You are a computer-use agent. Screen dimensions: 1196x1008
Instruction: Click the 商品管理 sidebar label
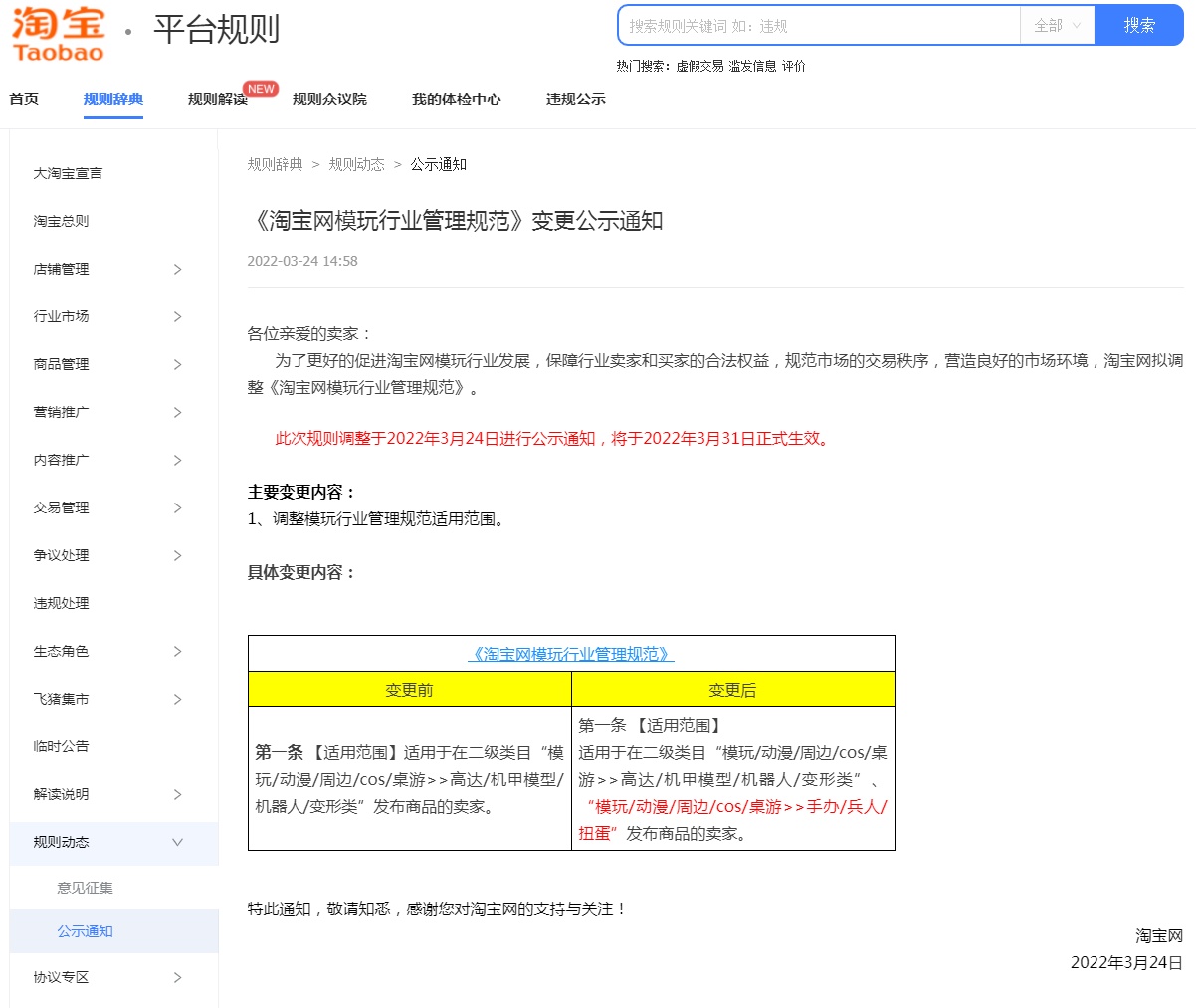61,364
